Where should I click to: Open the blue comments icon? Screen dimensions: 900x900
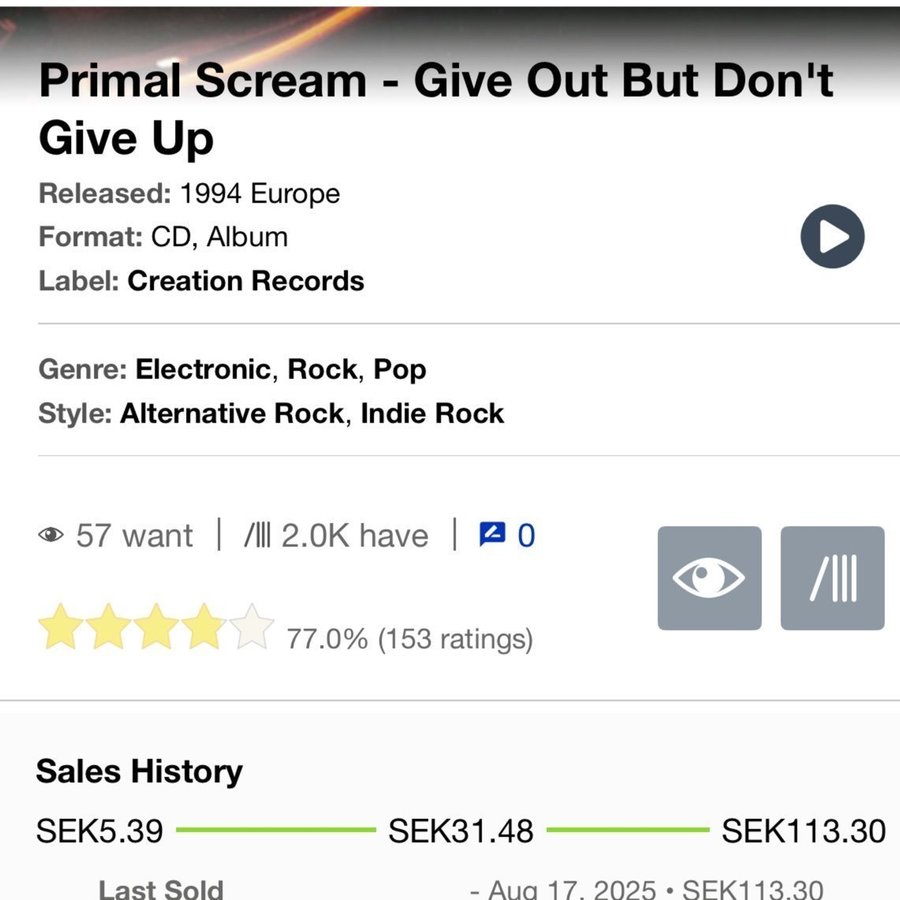point(493,535)
